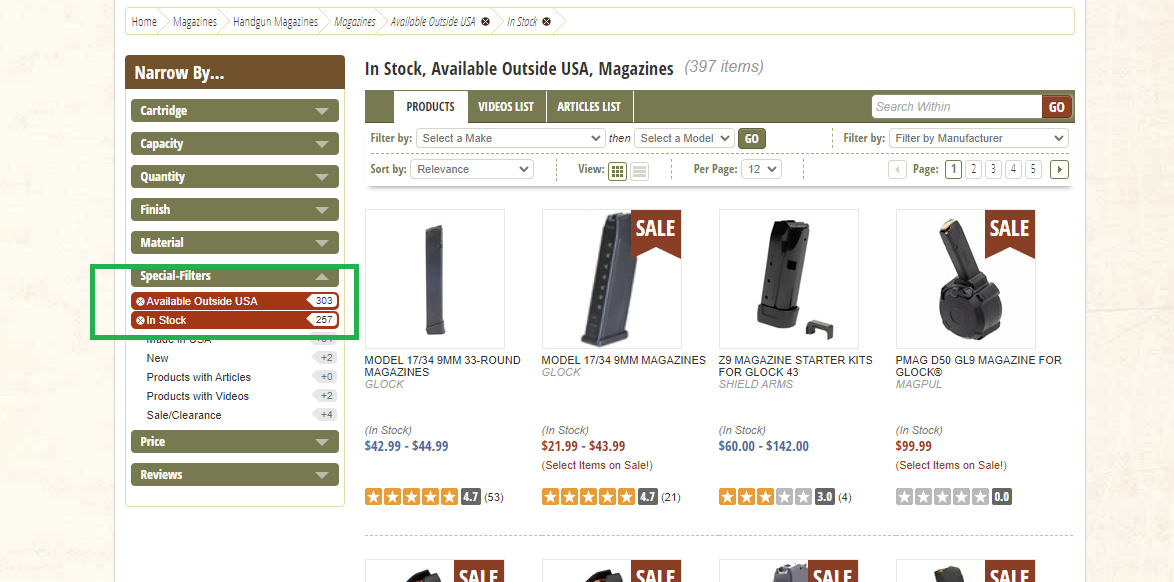The height and width of the screenshot is (582, 1174).
Task: Click the previous page arrow
Action: (897, 169)
